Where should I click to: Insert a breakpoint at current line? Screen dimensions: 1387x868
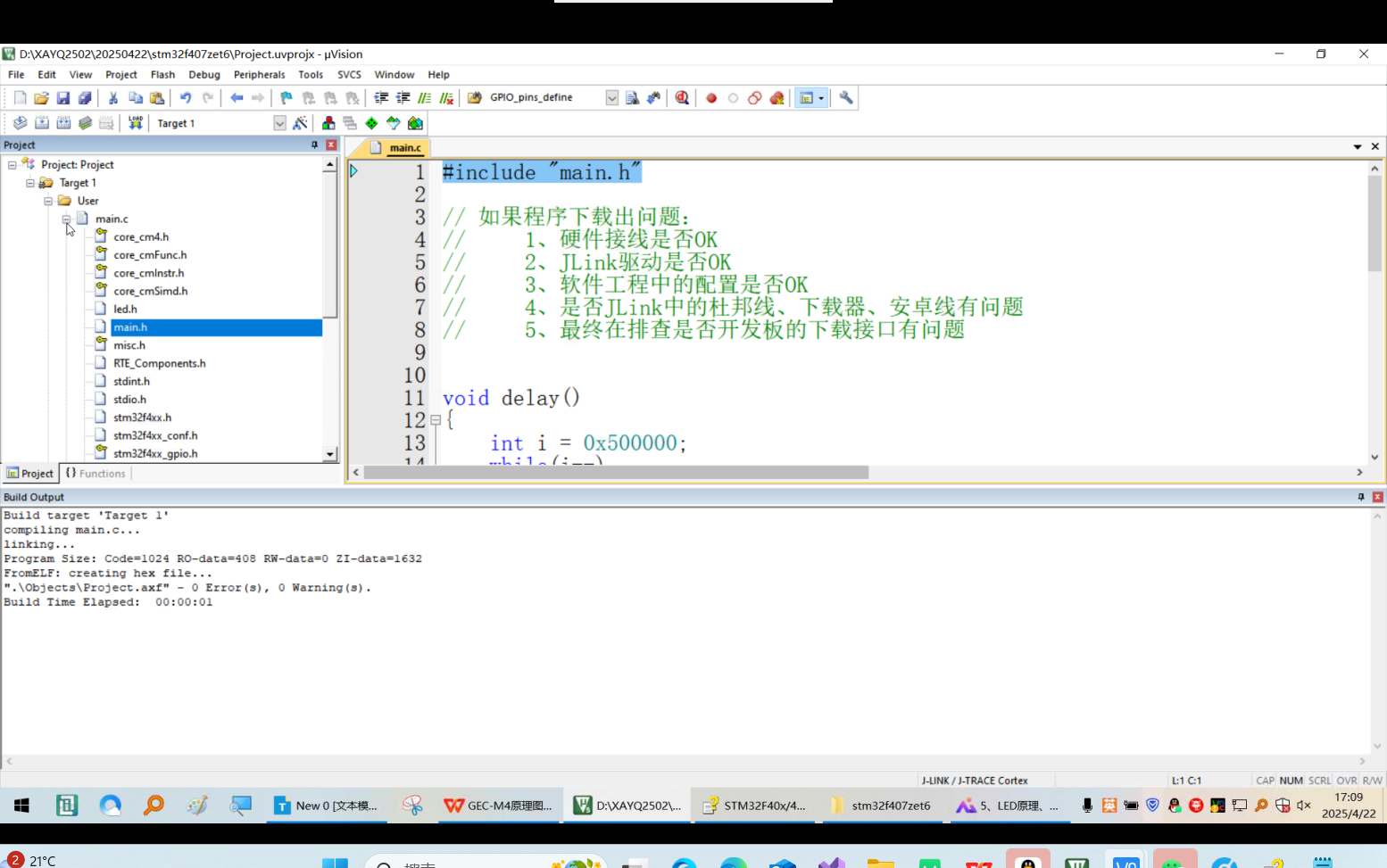(x=710, y=97)
